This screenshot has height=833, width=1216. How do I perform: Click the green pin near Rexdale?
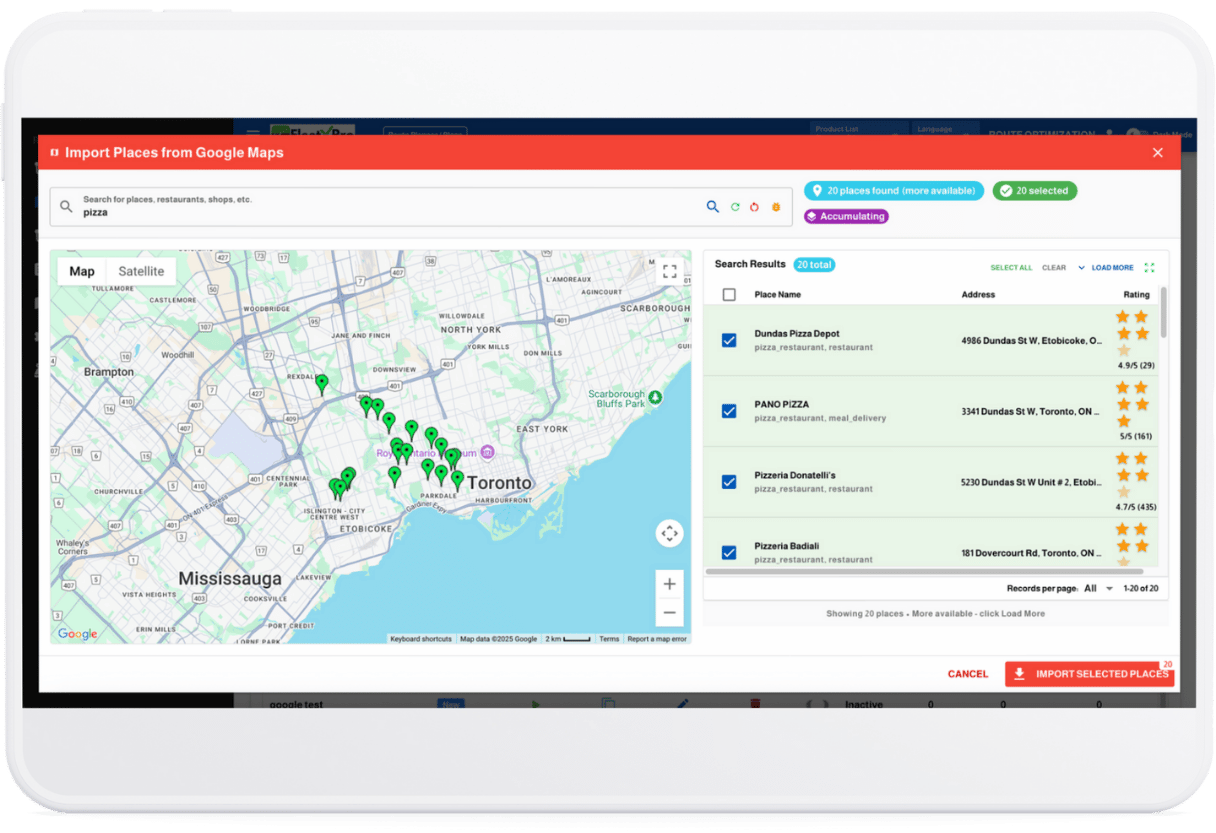(322, 384)
